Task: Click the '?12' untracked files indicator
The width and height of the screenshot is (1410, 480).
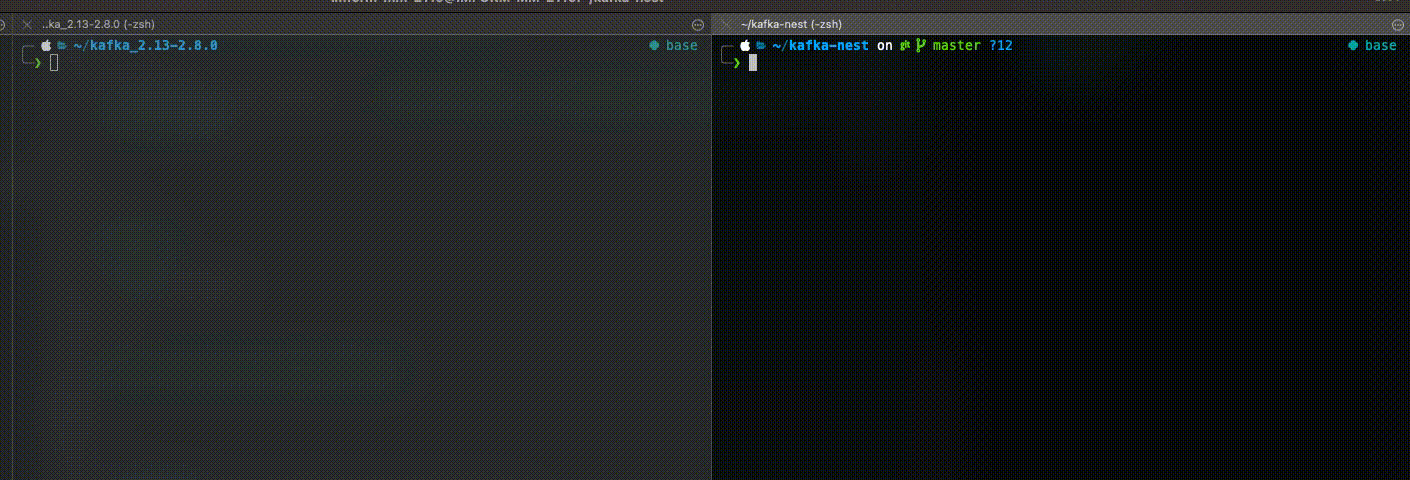Action: point(1001,46)
